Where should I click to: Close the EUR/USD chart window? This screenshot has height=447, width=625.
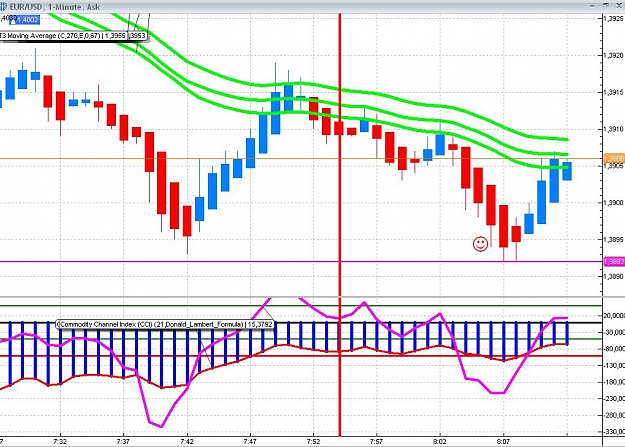(x=619, y=6)
